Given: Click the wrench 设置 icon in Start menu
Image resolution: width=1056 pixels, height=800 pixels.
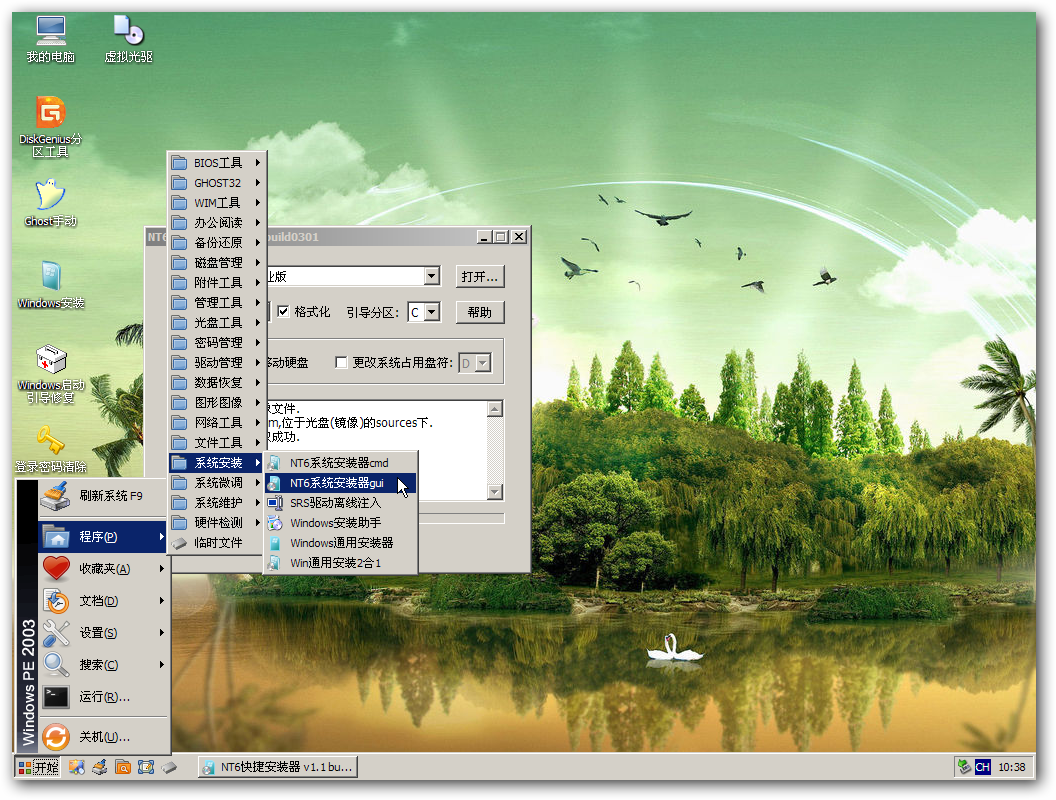Looking at the screenshot, I should [x=56, y=632].
